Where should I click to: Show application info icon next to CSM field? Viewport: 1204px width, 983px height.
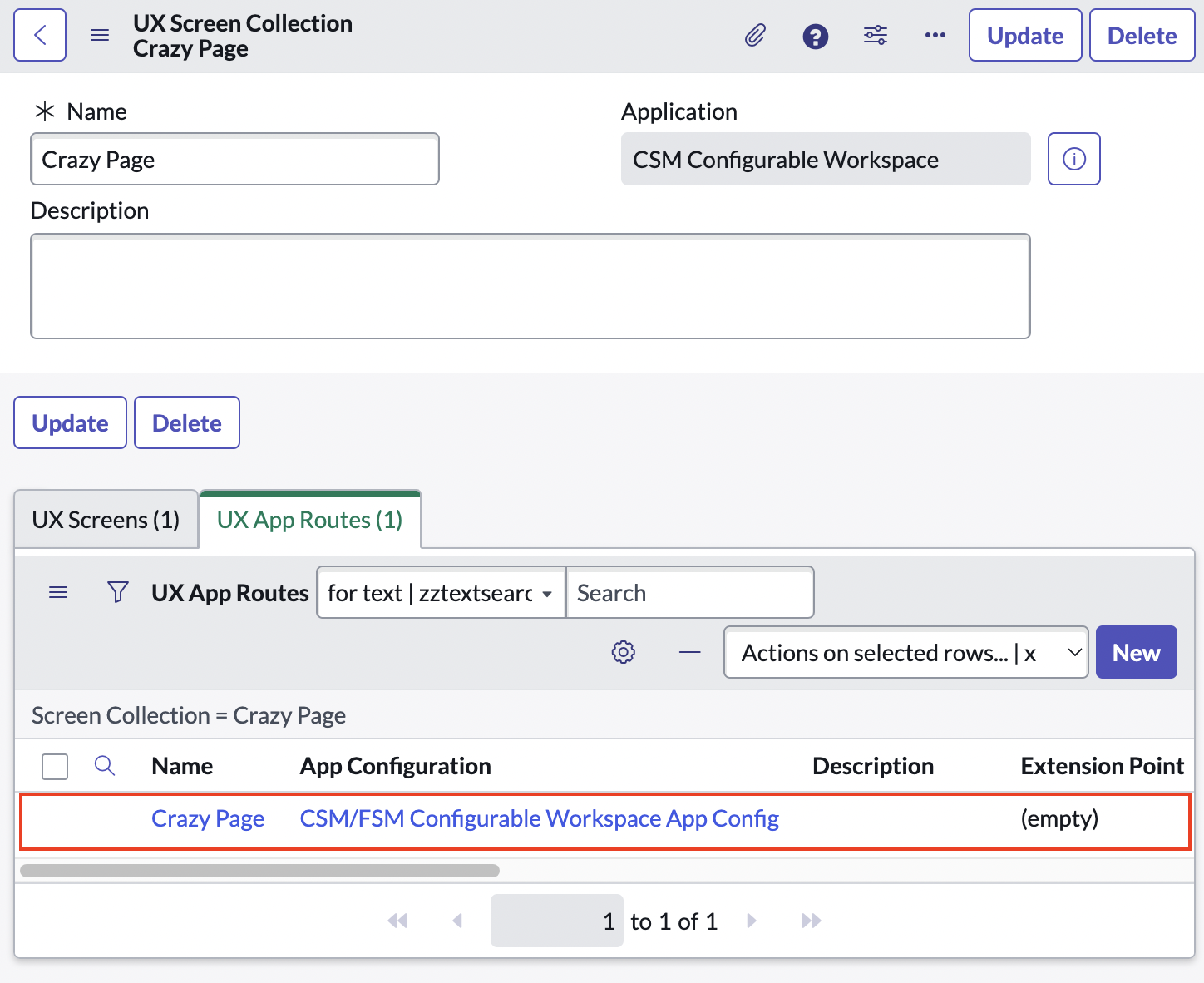click(x=1073, y=159)
